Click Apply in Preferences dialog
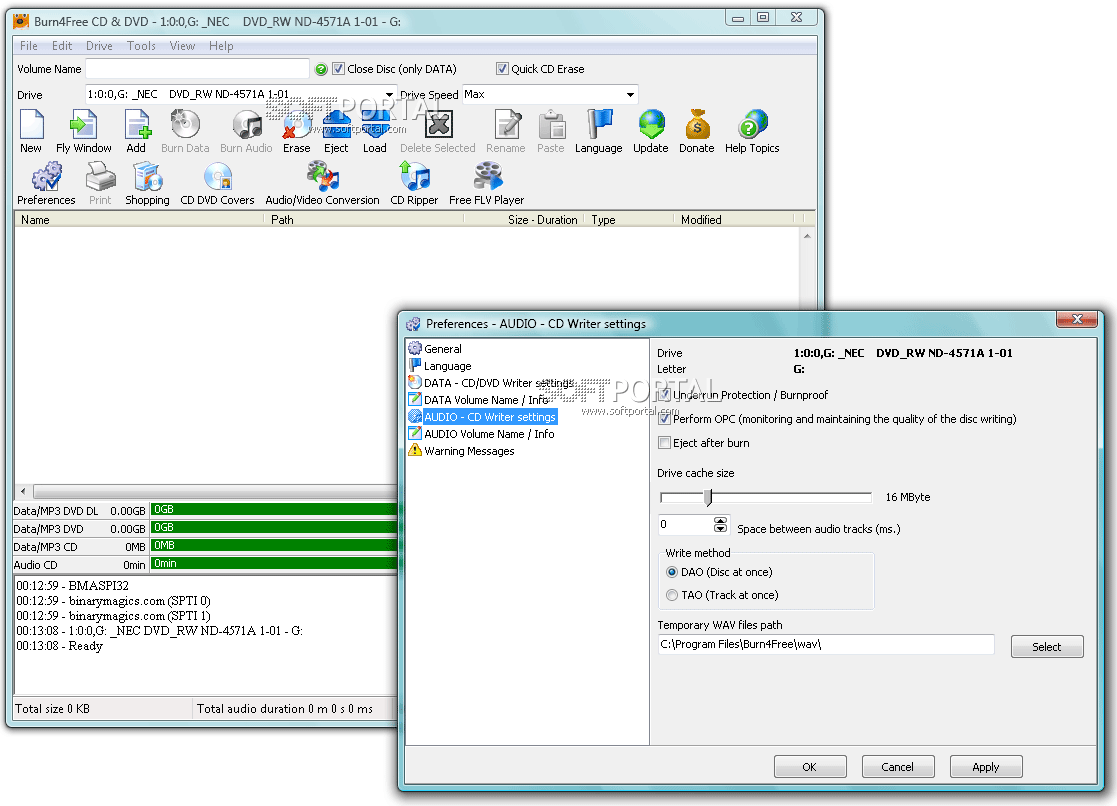 [x=986, y=767]
